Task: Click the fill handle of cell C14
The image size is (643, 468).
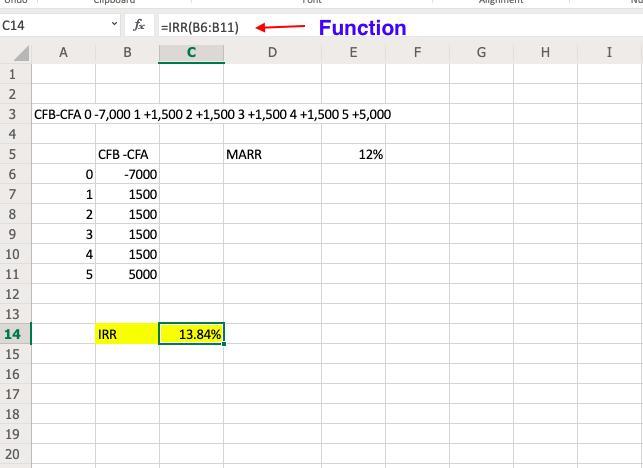Action: (x=224, y=344)
